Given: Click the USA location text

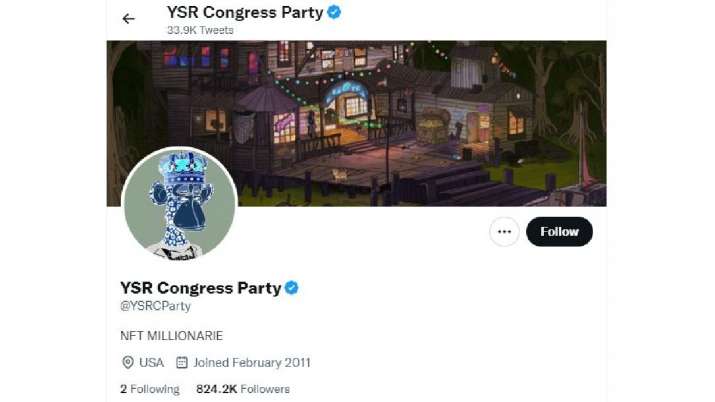Looking at the screenshot, I should coord(151,363).
